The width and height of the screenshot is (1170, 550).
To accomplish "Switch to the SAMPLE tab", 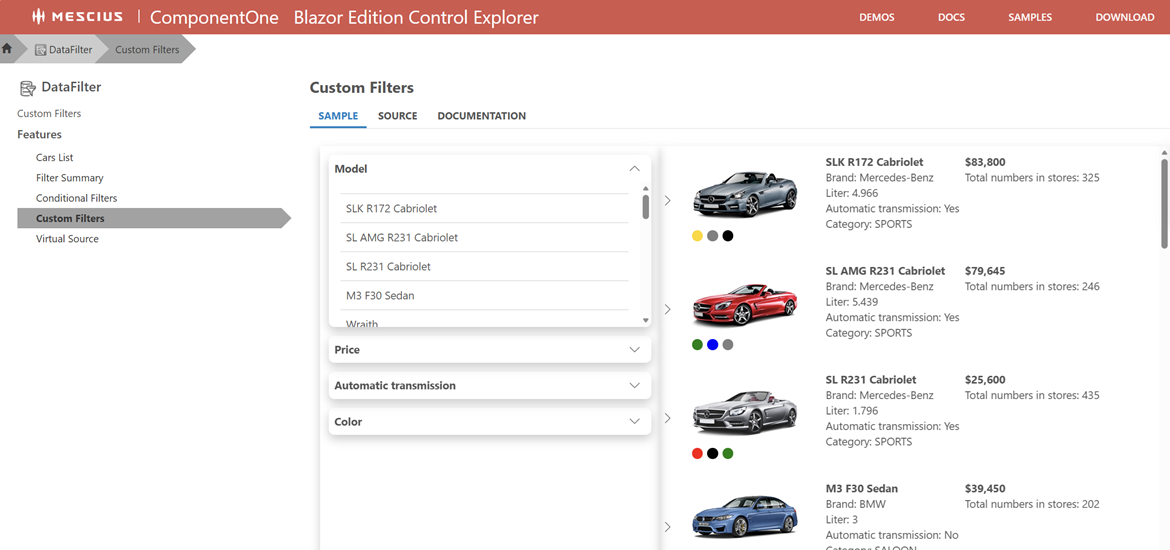I will (x=338, y=116).
